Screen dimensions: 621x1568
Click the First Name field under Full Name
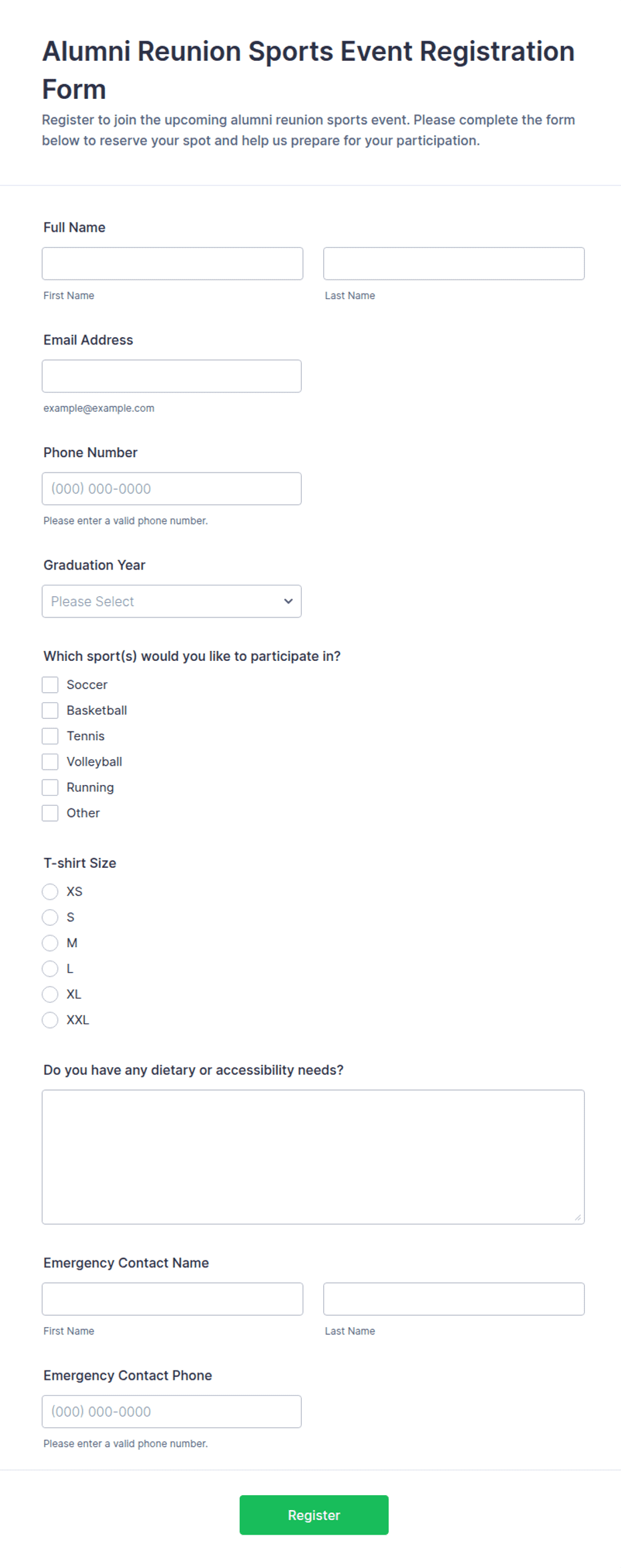tap(172, 264)
